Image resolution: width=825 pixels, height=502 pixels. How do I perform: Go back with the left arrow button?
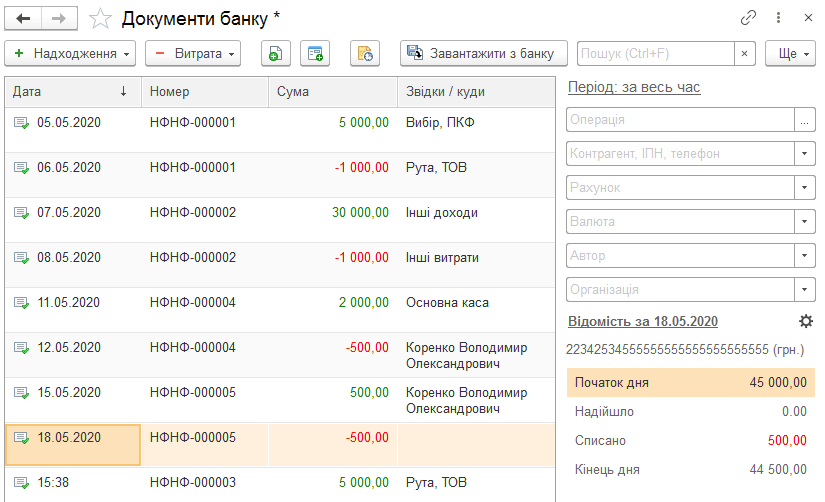[x=23, y=19]
